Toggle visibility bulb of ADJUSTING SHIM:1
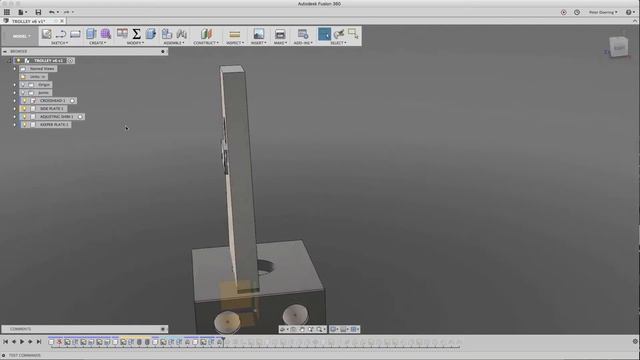 pos(24,117)
